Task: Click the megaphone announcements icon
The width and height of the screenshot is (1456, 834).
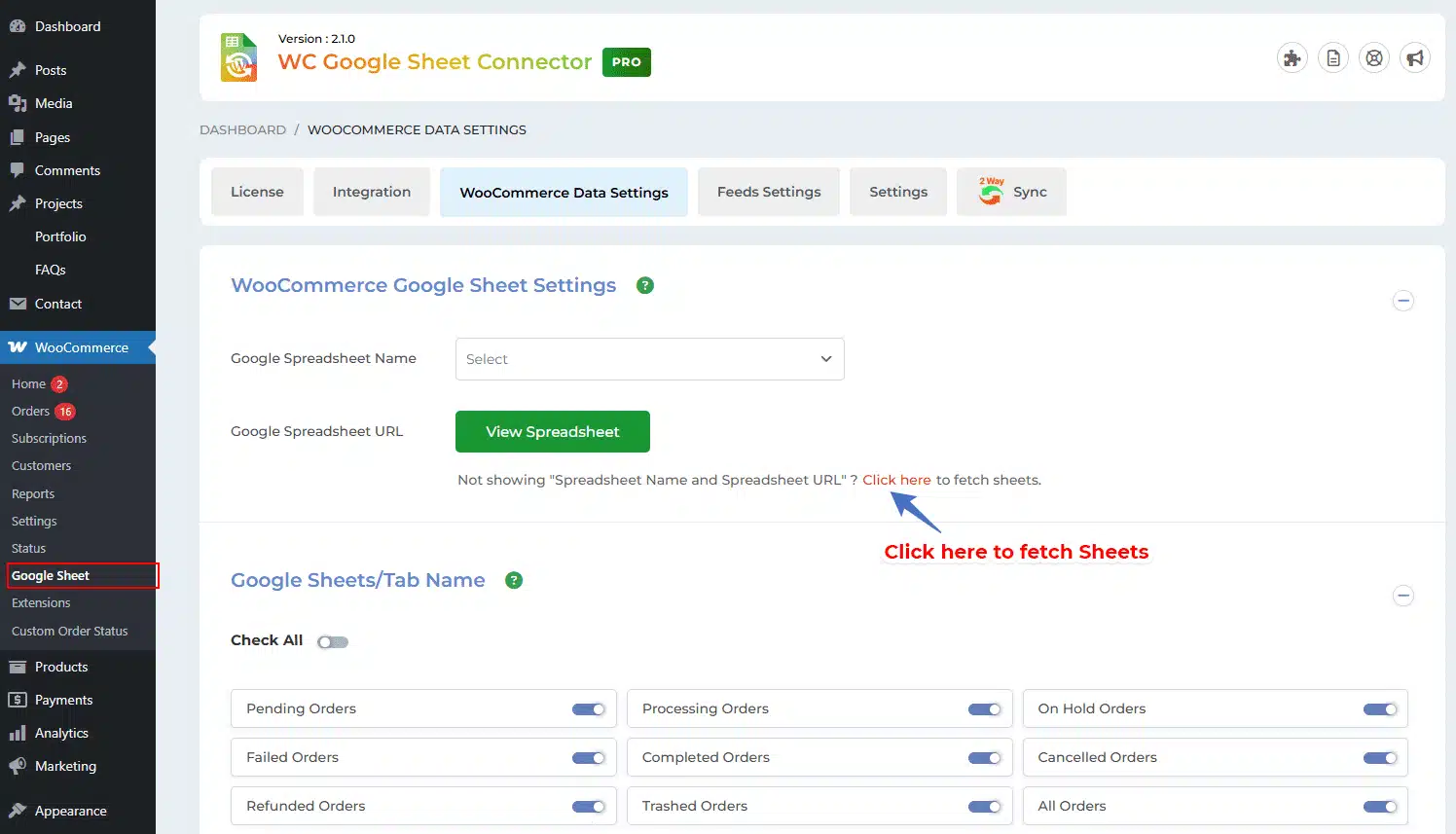Action: click(x=1415, y=58)
